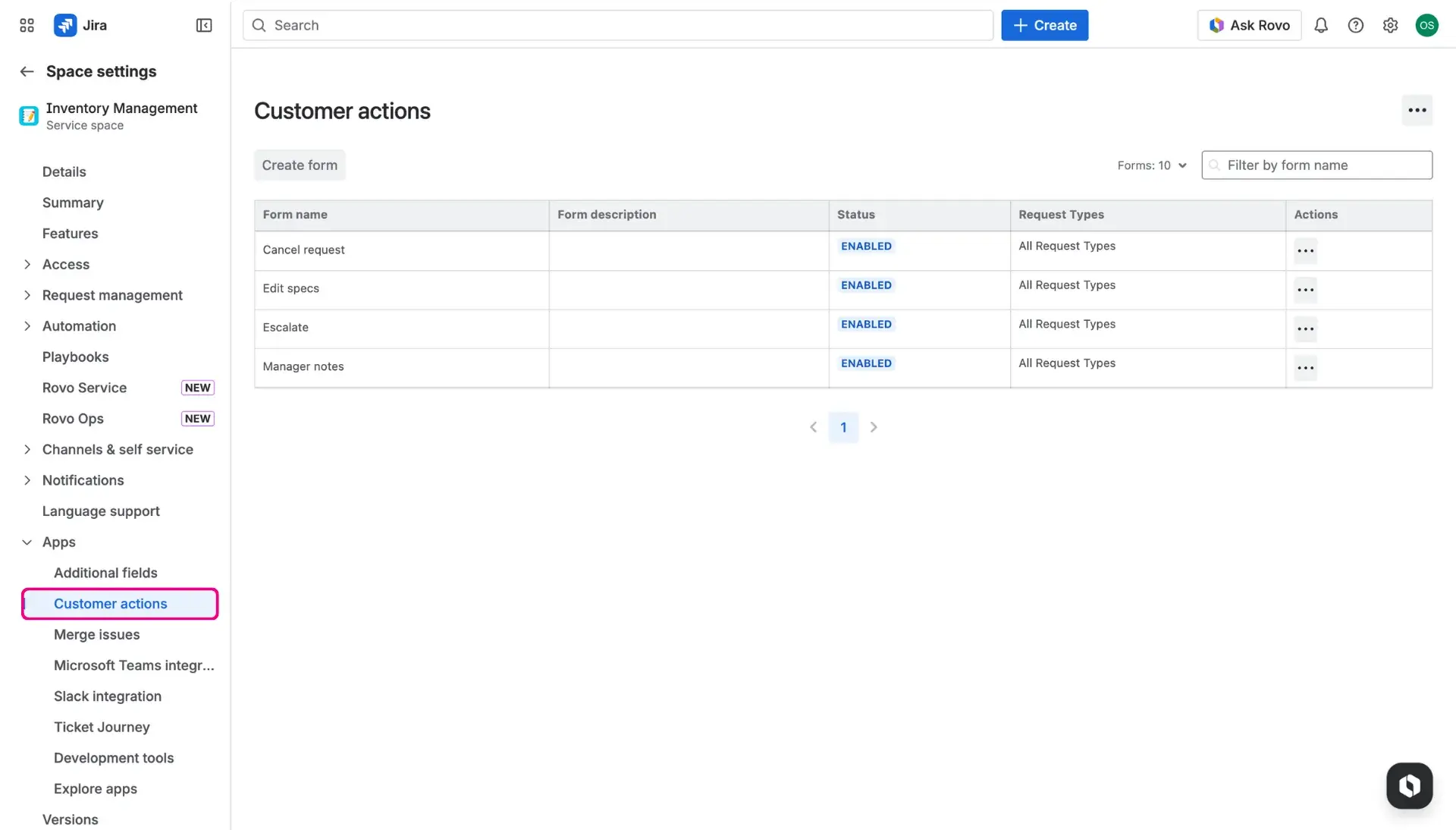This screenshot has height=830, width=1456.
Task: Click the floating Rovo icon bottom right
Action: pyautogui.click(x=1408, y=785)
